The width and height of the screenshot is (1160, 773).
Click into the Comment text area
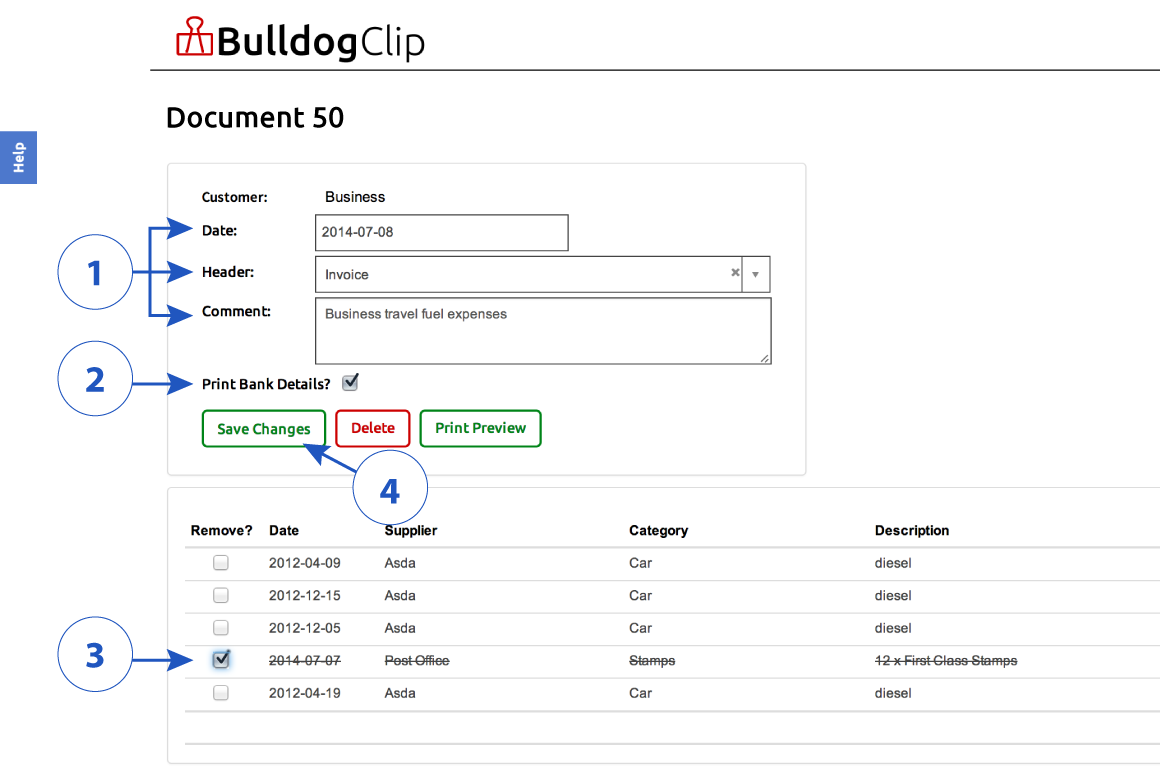[x=543, y=331]
